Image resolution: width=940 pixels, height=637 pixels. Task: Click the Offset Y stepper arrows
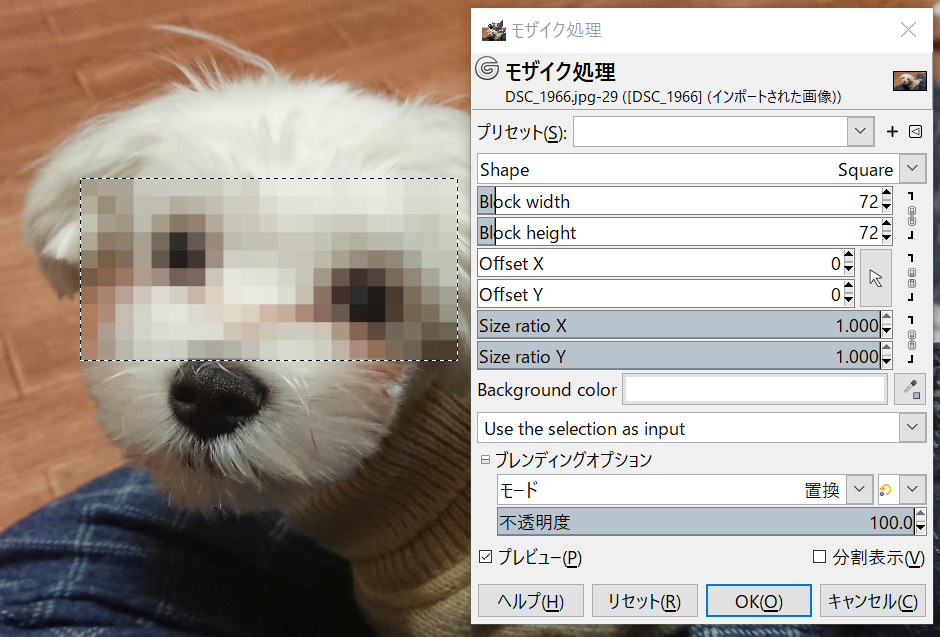[x=848, y=294]
